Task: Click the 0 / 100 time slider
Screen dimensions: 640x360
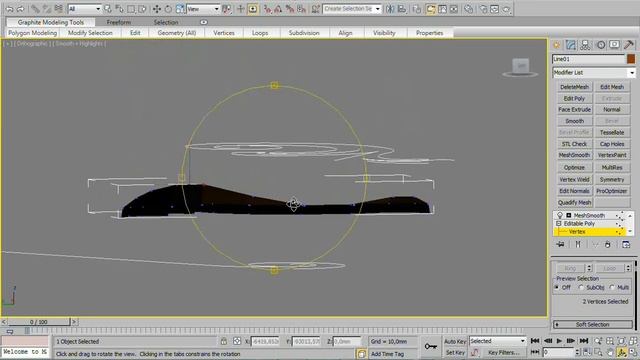Action: click(39, 322)
